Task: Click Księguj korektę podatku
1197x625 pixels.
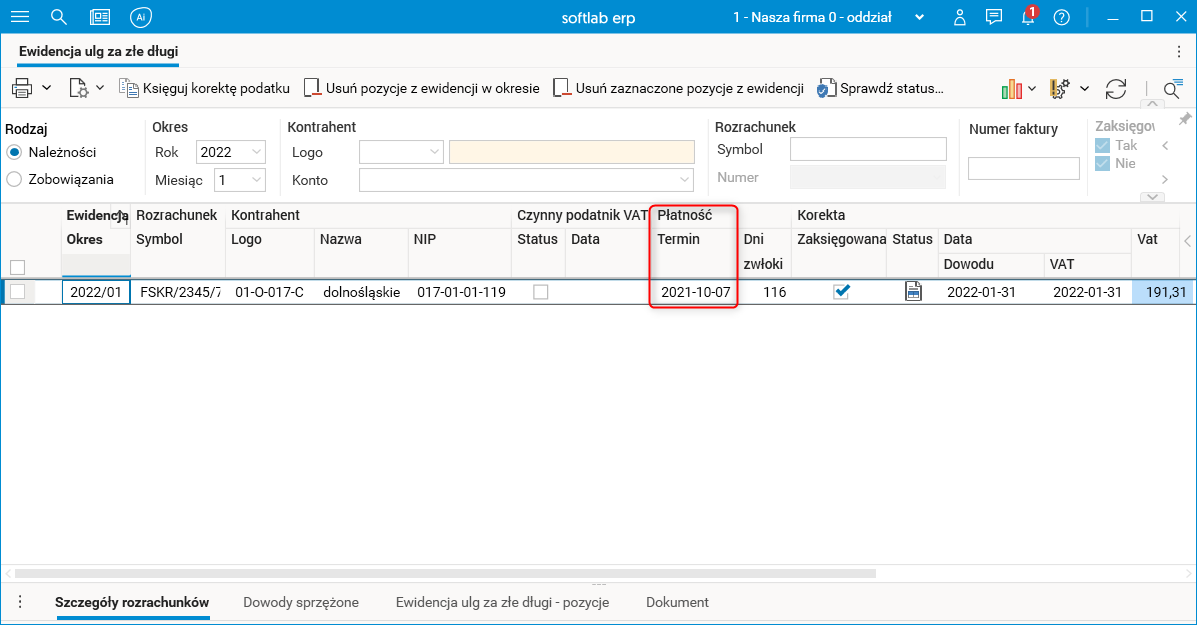Action: tap(205, 89)
